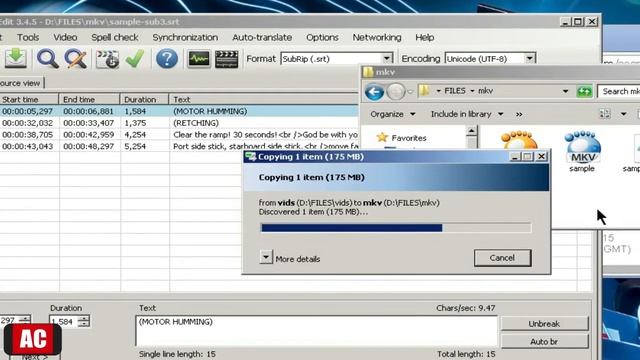Image resolution: width=640 pixels, height=360 pixels.
Task: Click the Duration spinner arrows
Action: [x=84, y=322]
